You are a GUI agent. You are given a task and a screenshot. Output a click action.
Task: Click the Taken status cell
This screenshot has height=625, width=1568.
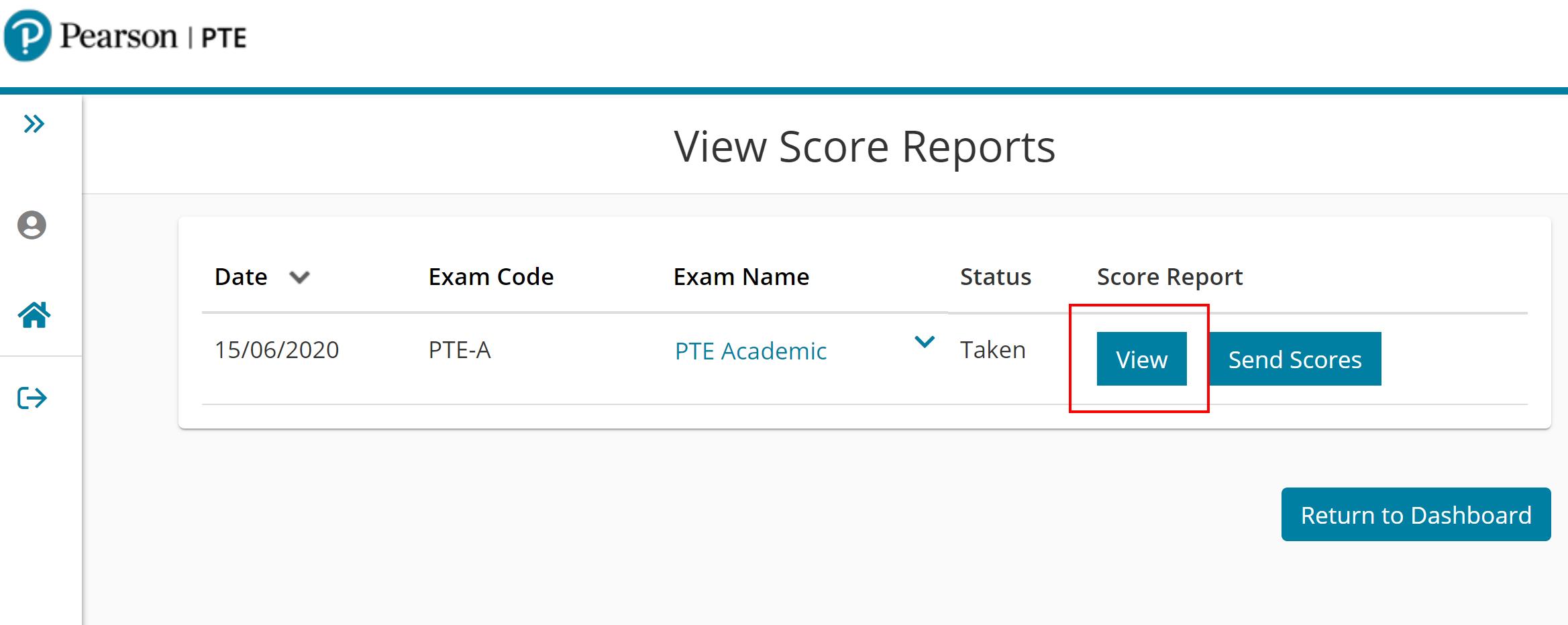[992, 350]
